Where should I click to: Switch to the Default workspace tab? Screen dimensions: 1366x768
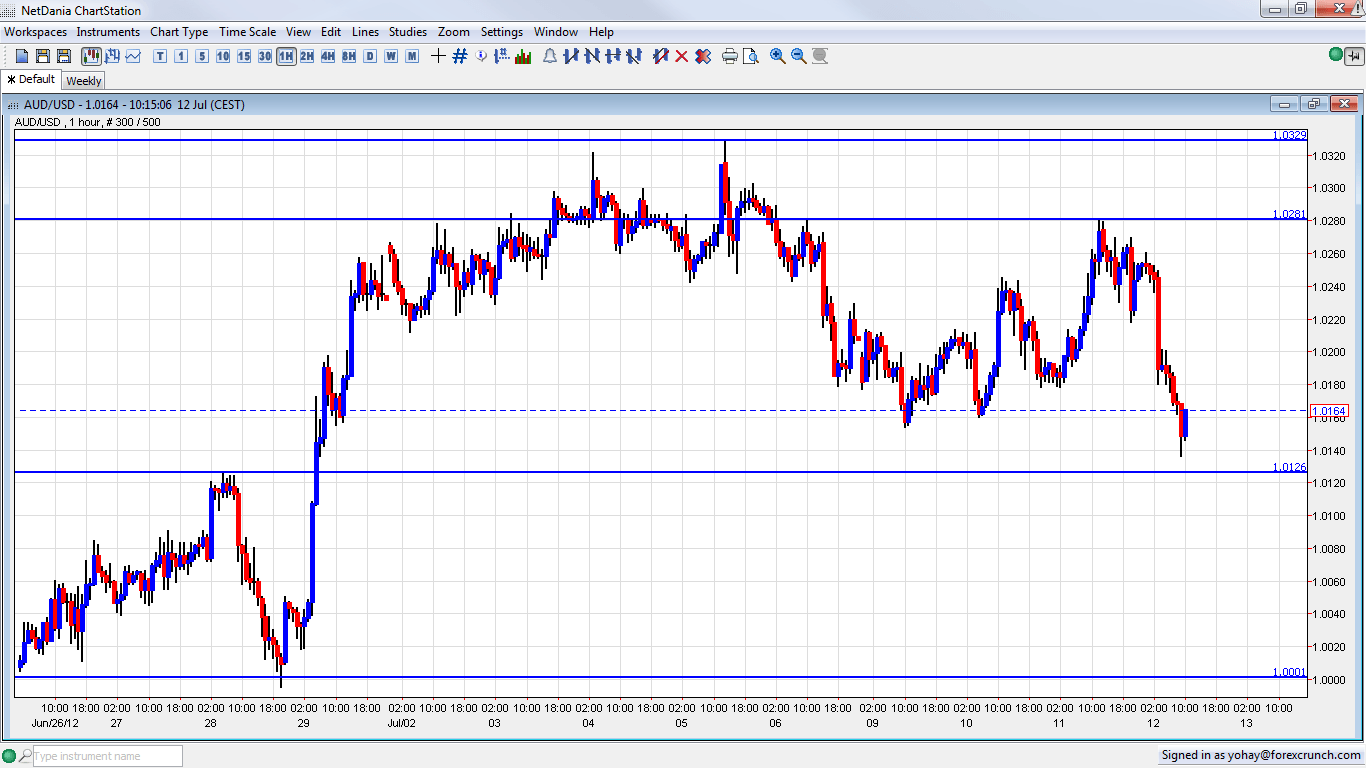click(31, 79)
